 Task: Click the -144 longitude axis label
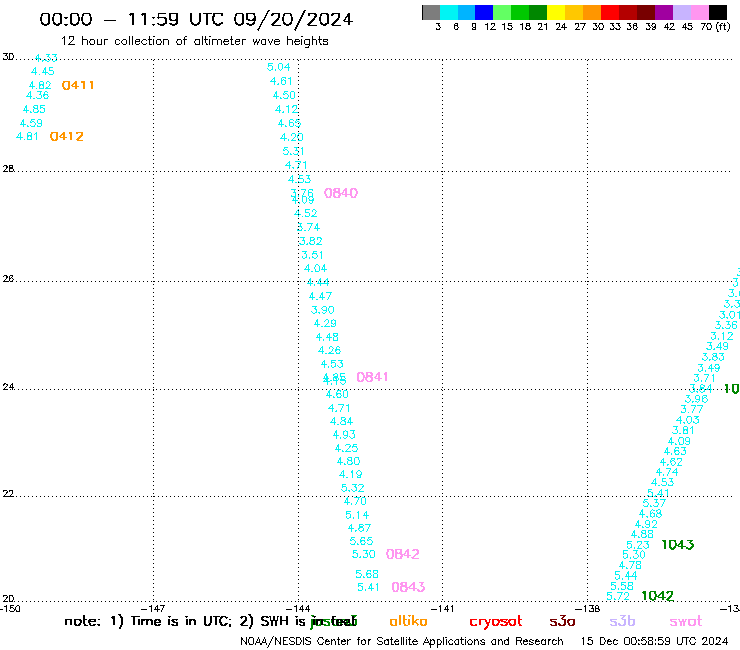298,609
